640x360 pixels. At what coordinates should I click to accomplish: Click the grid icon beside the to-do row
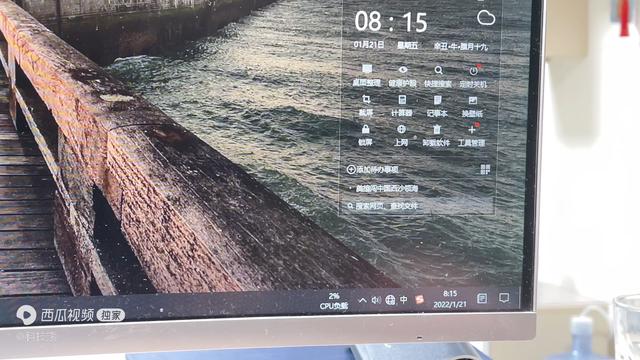485,169
